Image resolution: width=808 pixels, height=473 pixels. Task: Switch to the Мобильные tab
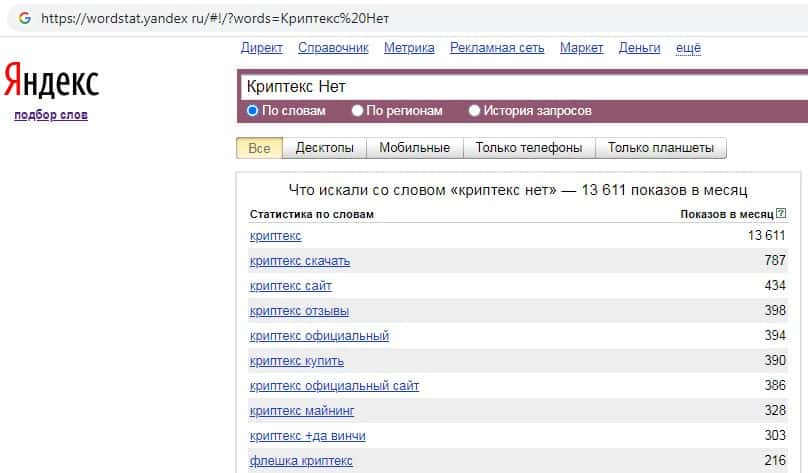(414, 148)
